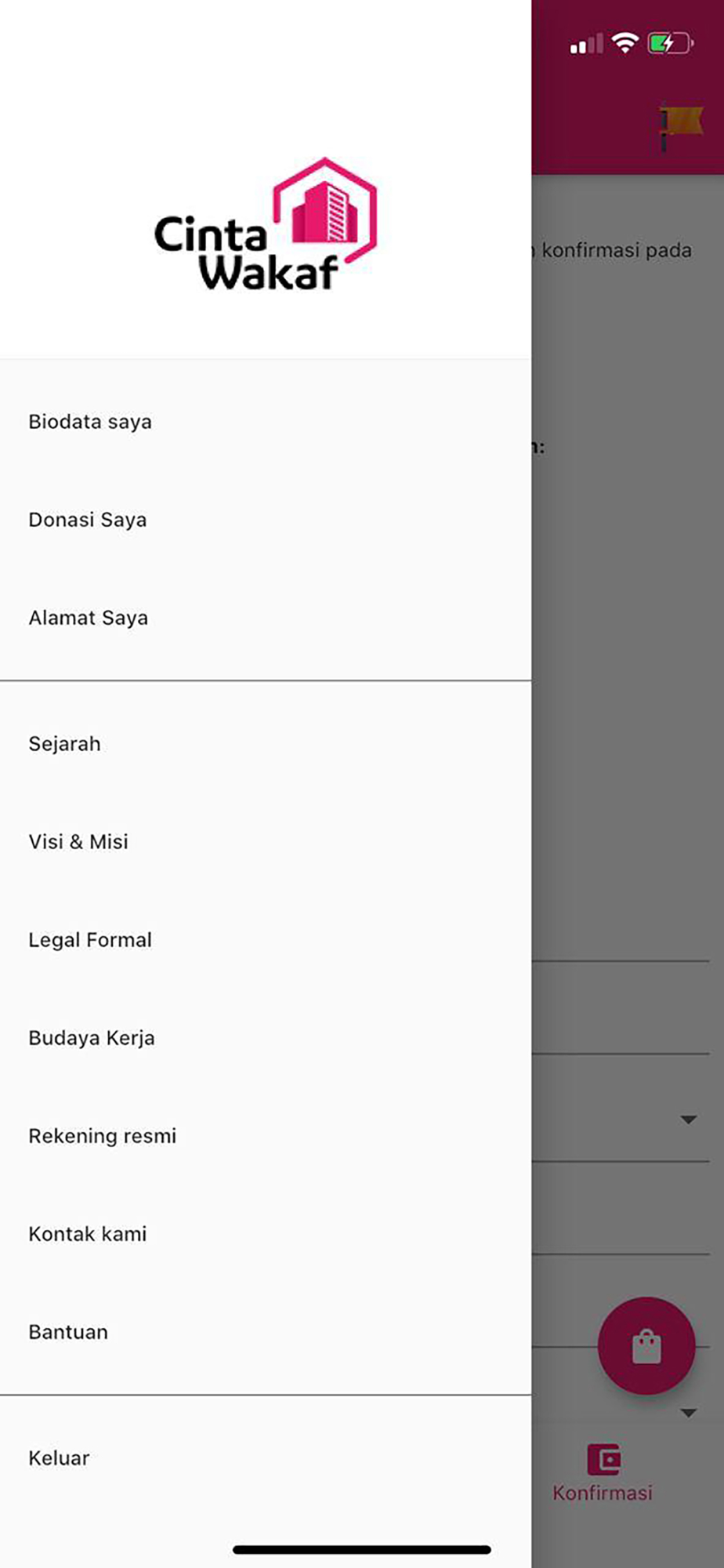Tap the Cinta Wakaf logo
The image size is (724, 1568).
point(266,224)
